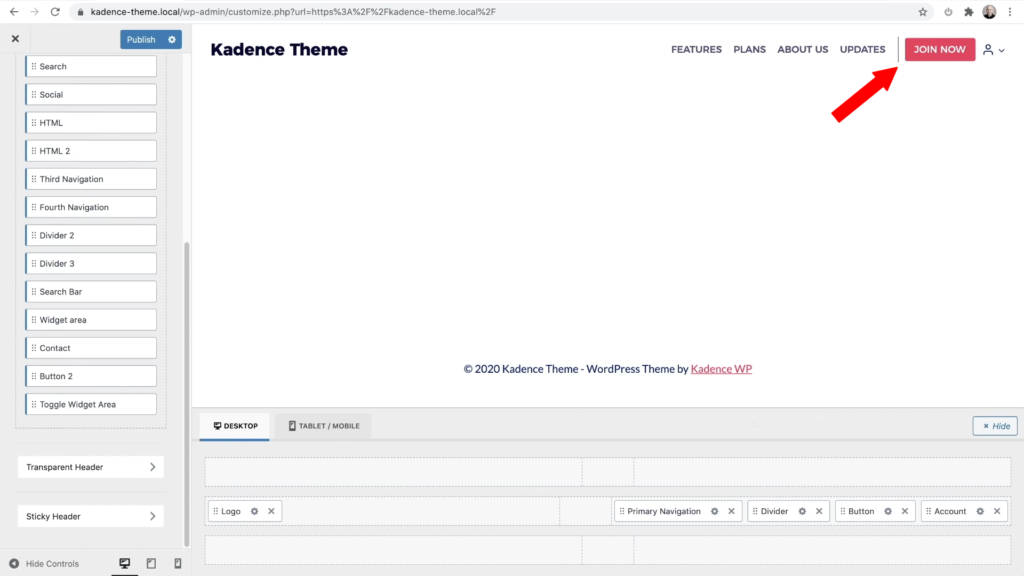Reload the browser page
The image size is (1024, 576).
coord(56,12)
